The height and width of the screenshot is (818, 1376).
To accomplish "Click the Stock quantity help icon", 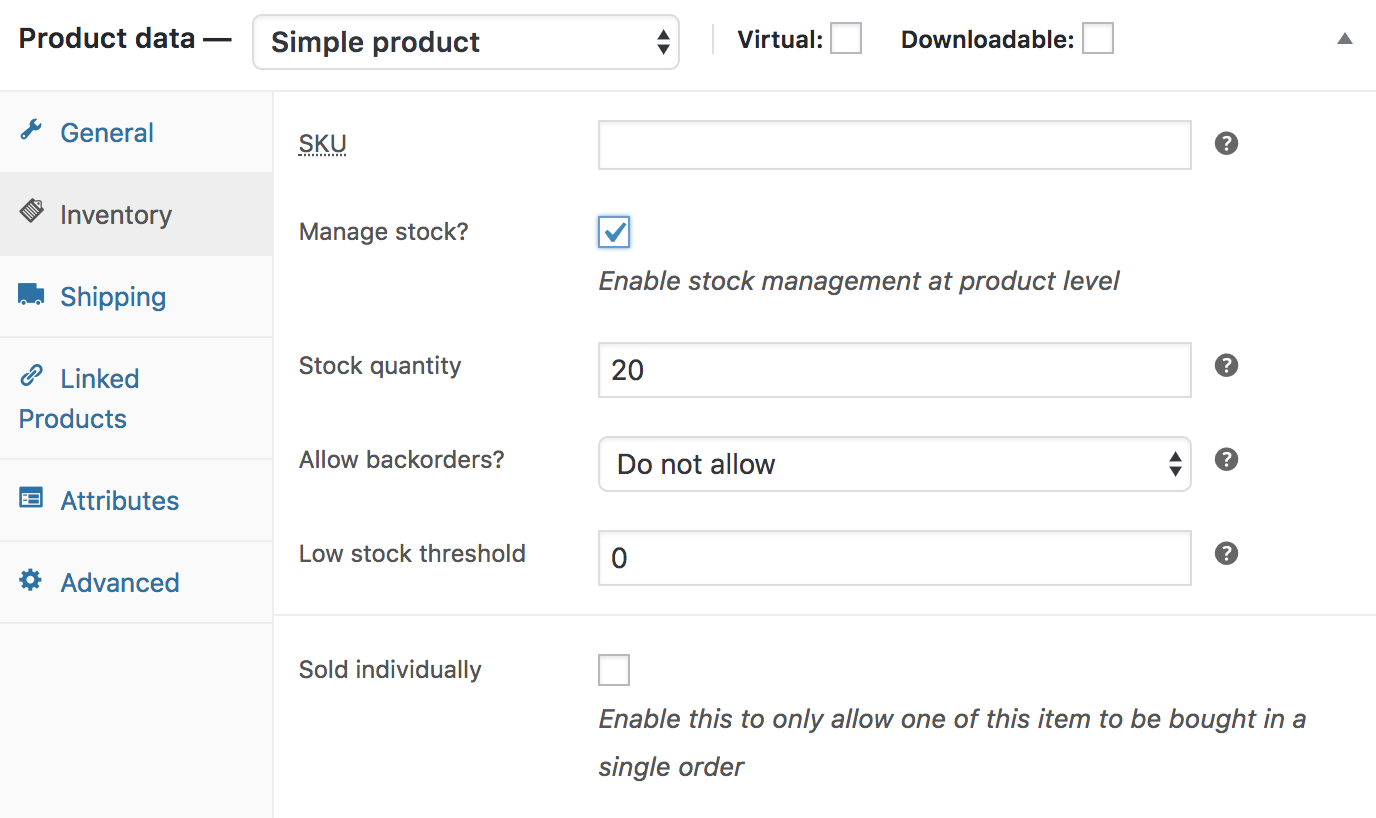I will (x=1226, y=365).
